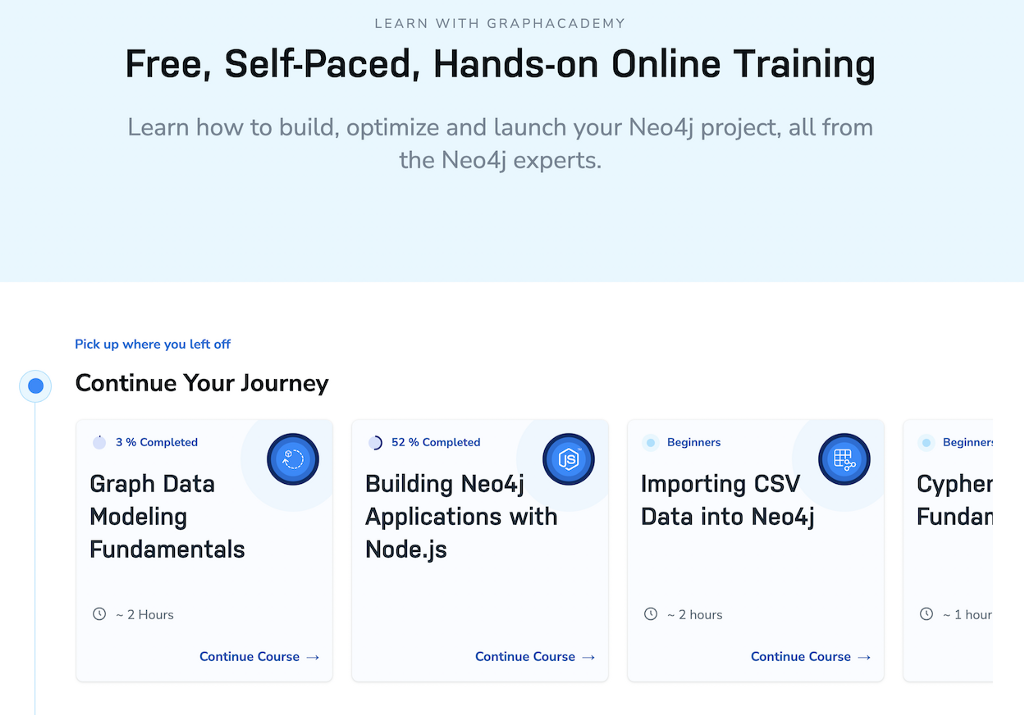Continue the Importing CSV Data course

point(810,656)
